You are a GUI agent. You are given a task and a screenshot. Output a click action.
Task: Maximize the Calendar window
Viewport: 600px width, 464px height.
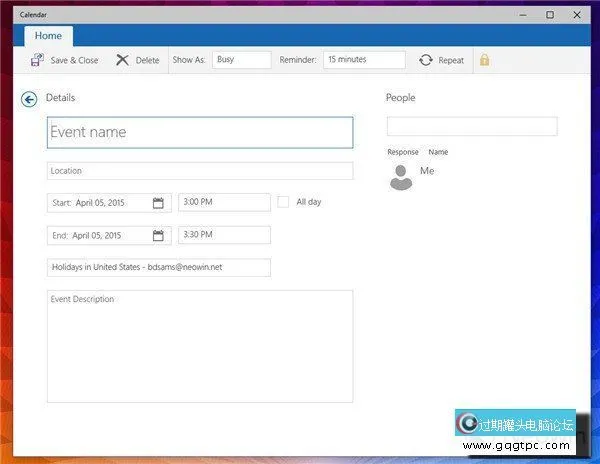[x=549, y=14]
